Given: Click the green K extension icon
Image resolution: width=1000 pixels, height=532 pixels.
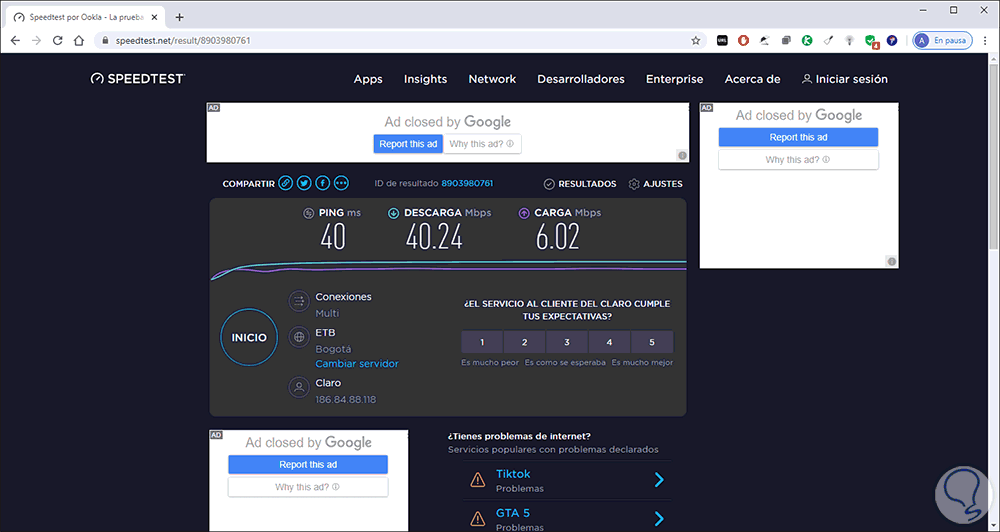Looking at the screenshot, I should pyautogui.click(x=807, y=40).
